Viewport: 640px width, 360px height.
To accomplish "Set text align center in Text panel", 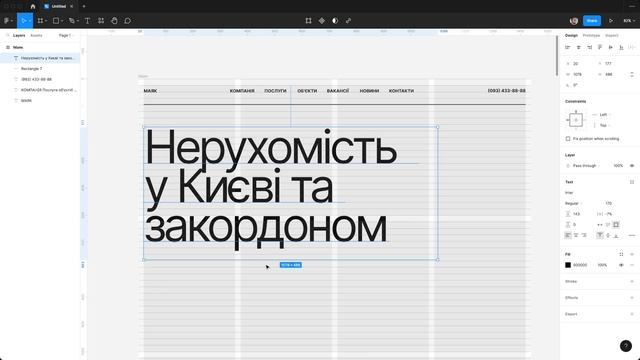I will click(576, 235).
